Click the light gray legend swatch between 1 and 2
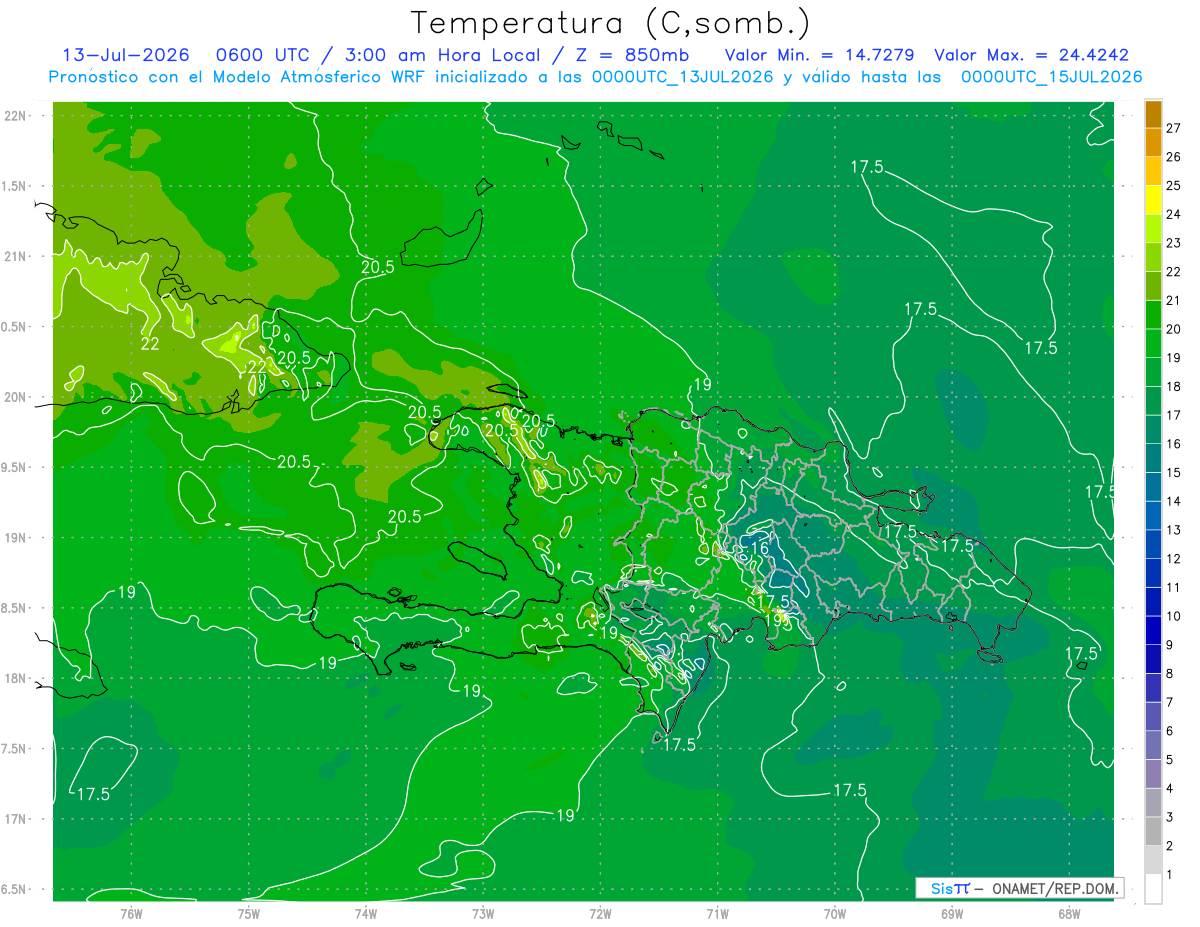Screen dimensions: 1200x927 click(x=1153, y=860)
